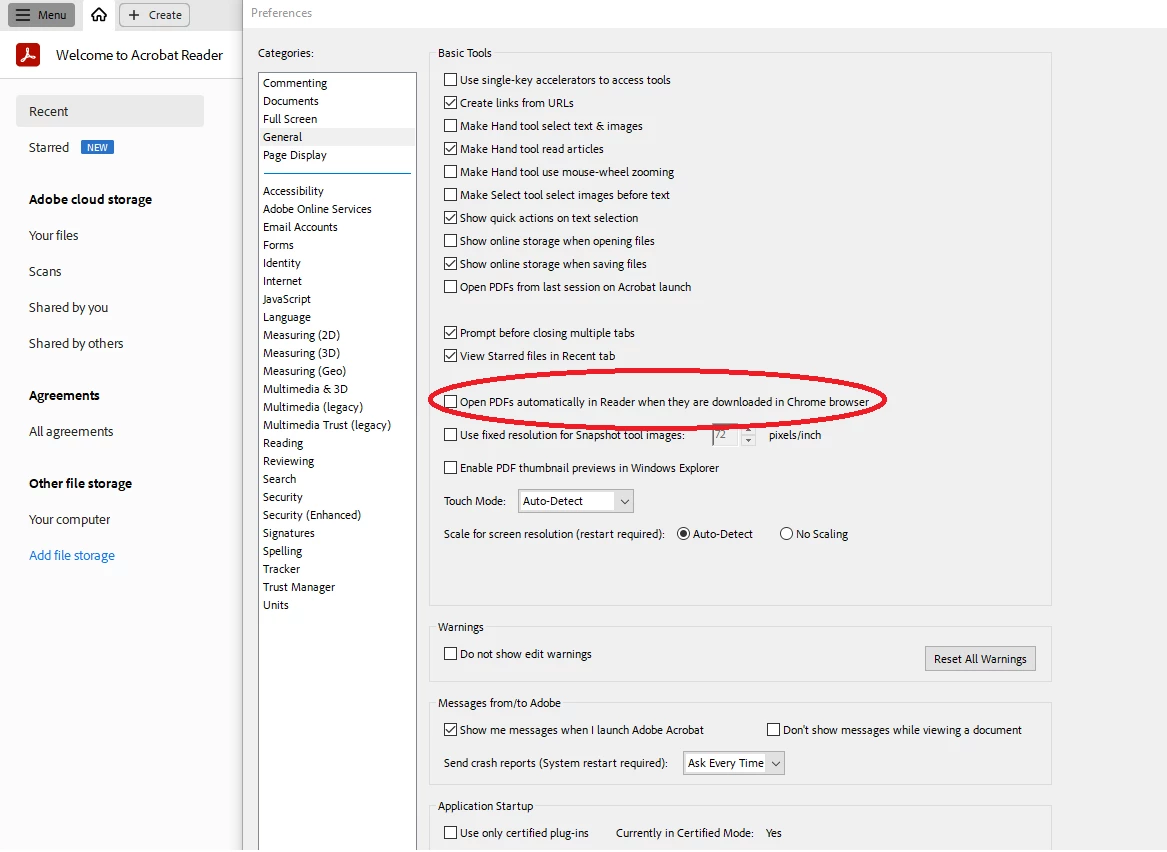
Task: Toggle Show quick actions on text selection
Action: pos(450,218)
